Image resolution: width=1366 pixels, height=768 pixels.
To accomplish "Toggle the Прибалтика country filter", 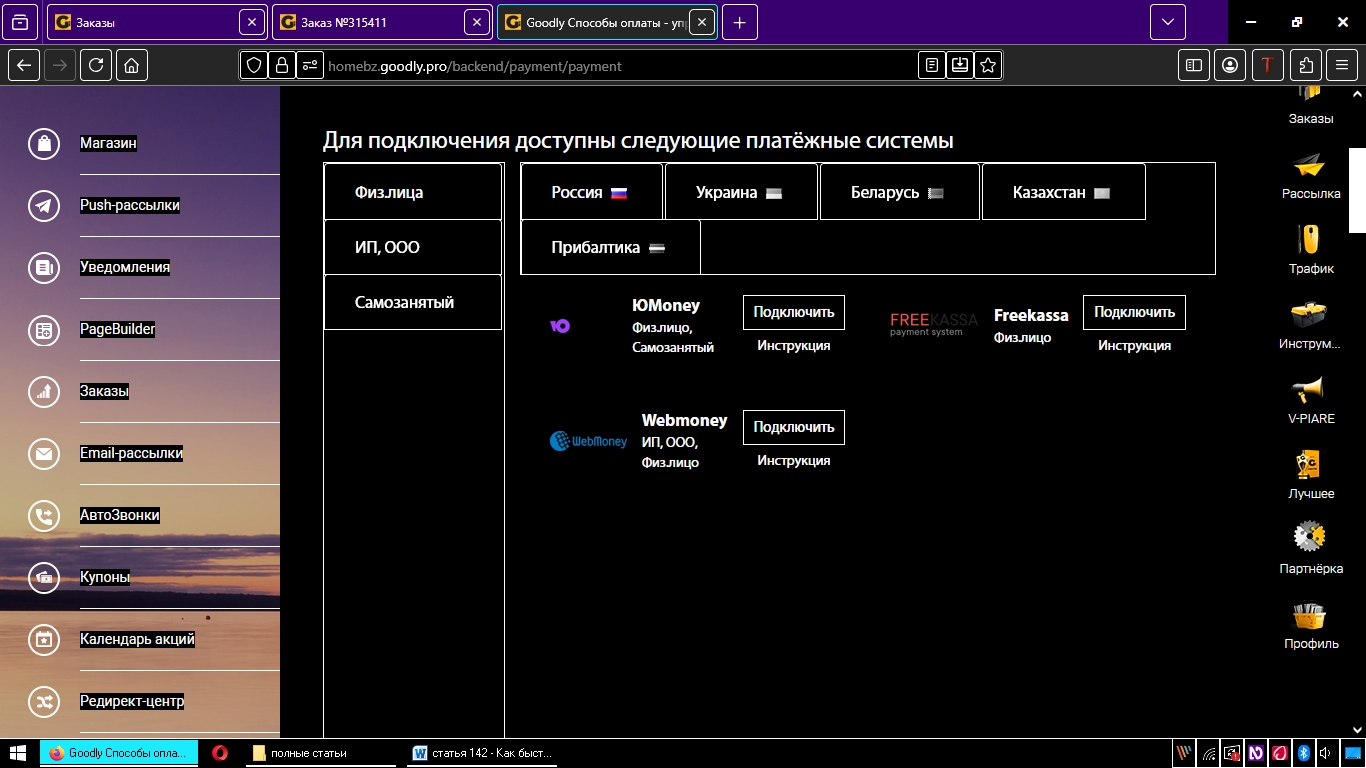I will pos(610,247).
